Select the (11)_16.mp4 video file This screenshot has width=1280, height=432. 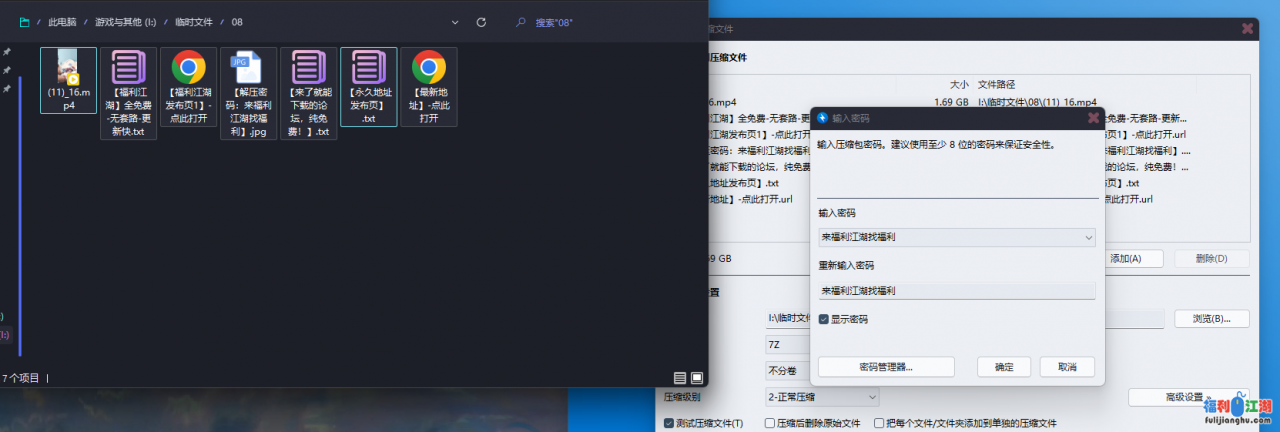click(x=68, y=79)
